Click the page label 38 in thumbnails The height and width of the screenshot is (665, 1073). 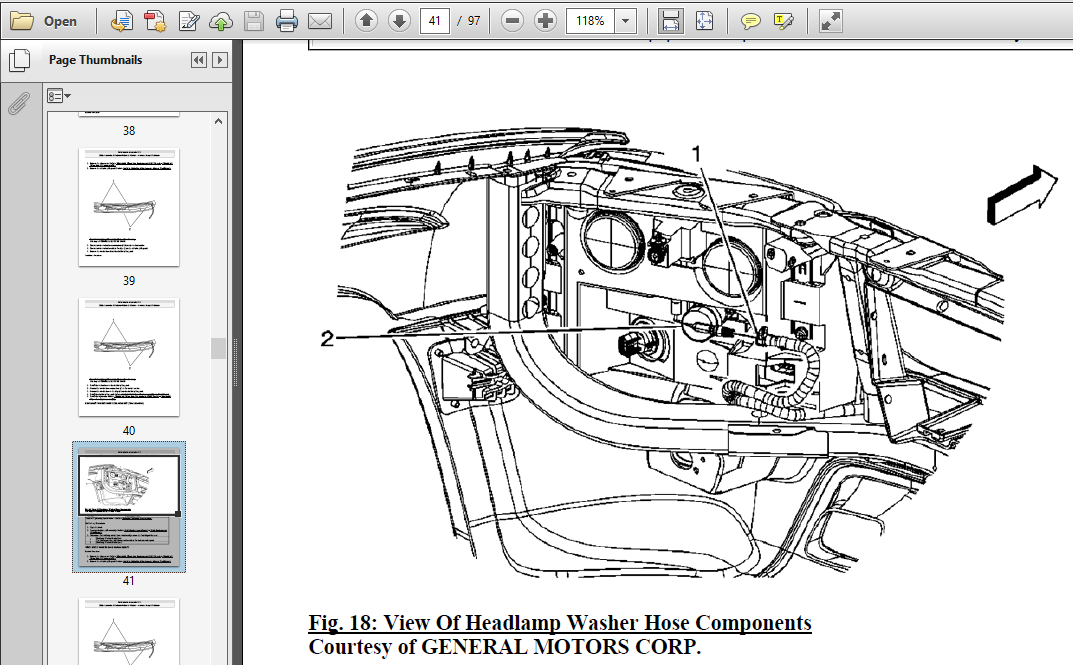(129, 131)
